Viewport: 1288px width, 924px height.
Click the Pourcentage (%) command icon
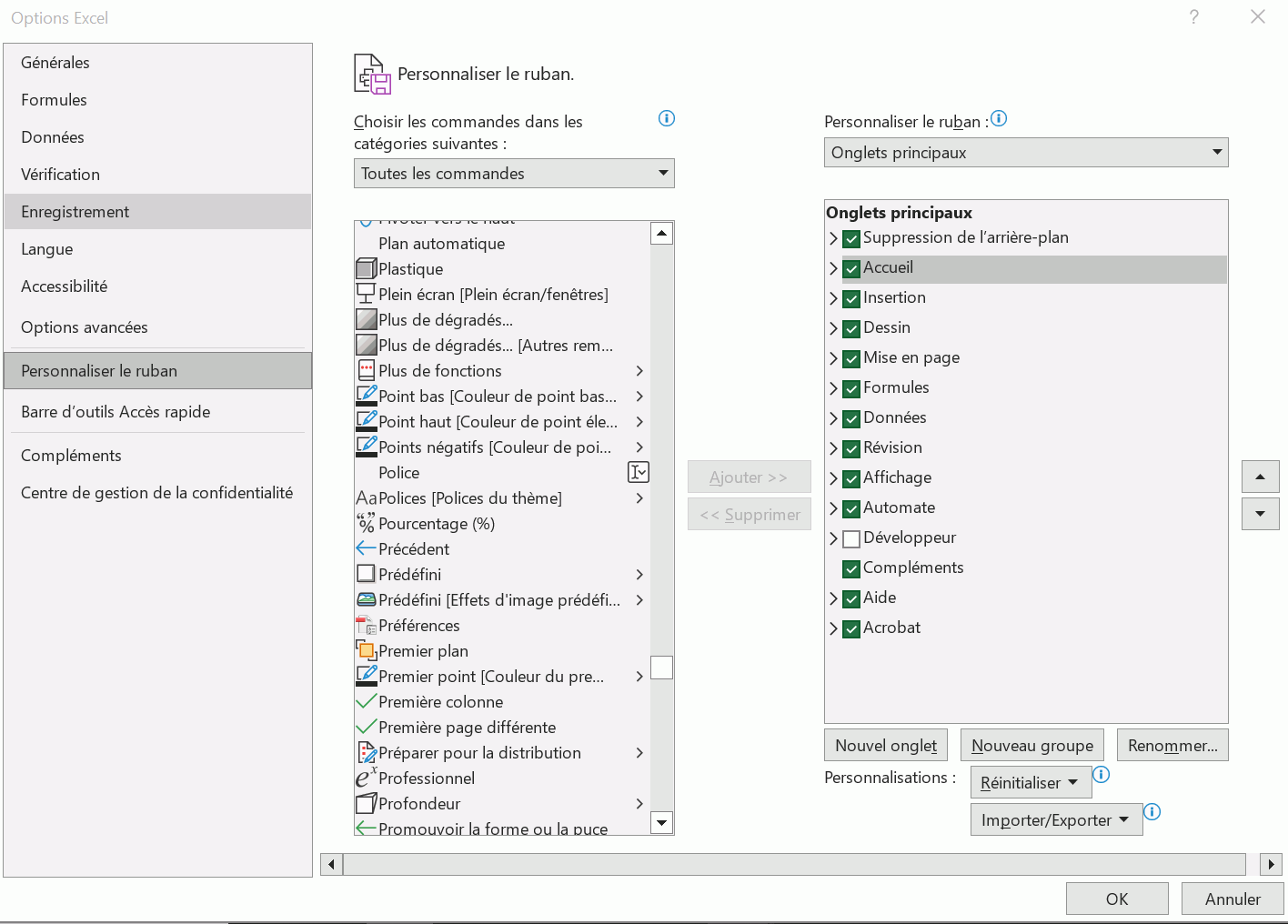366,523
